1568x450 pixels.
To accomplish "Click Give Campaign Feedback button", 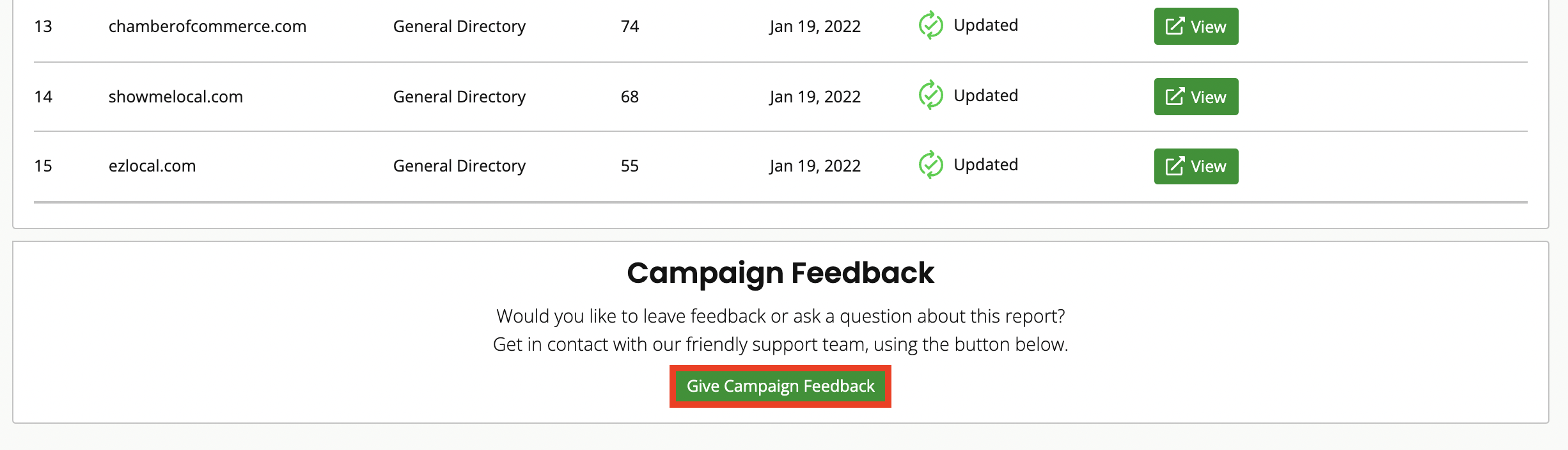I will pos(780,386).
